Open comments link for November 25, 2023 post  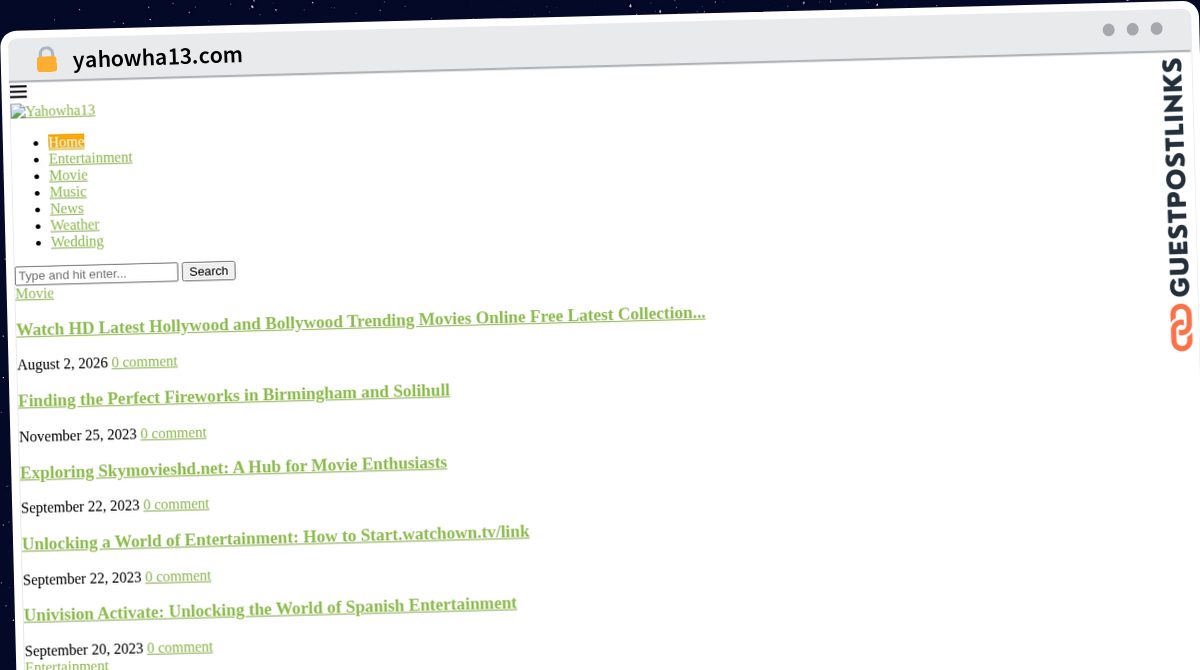coord(174,433)
